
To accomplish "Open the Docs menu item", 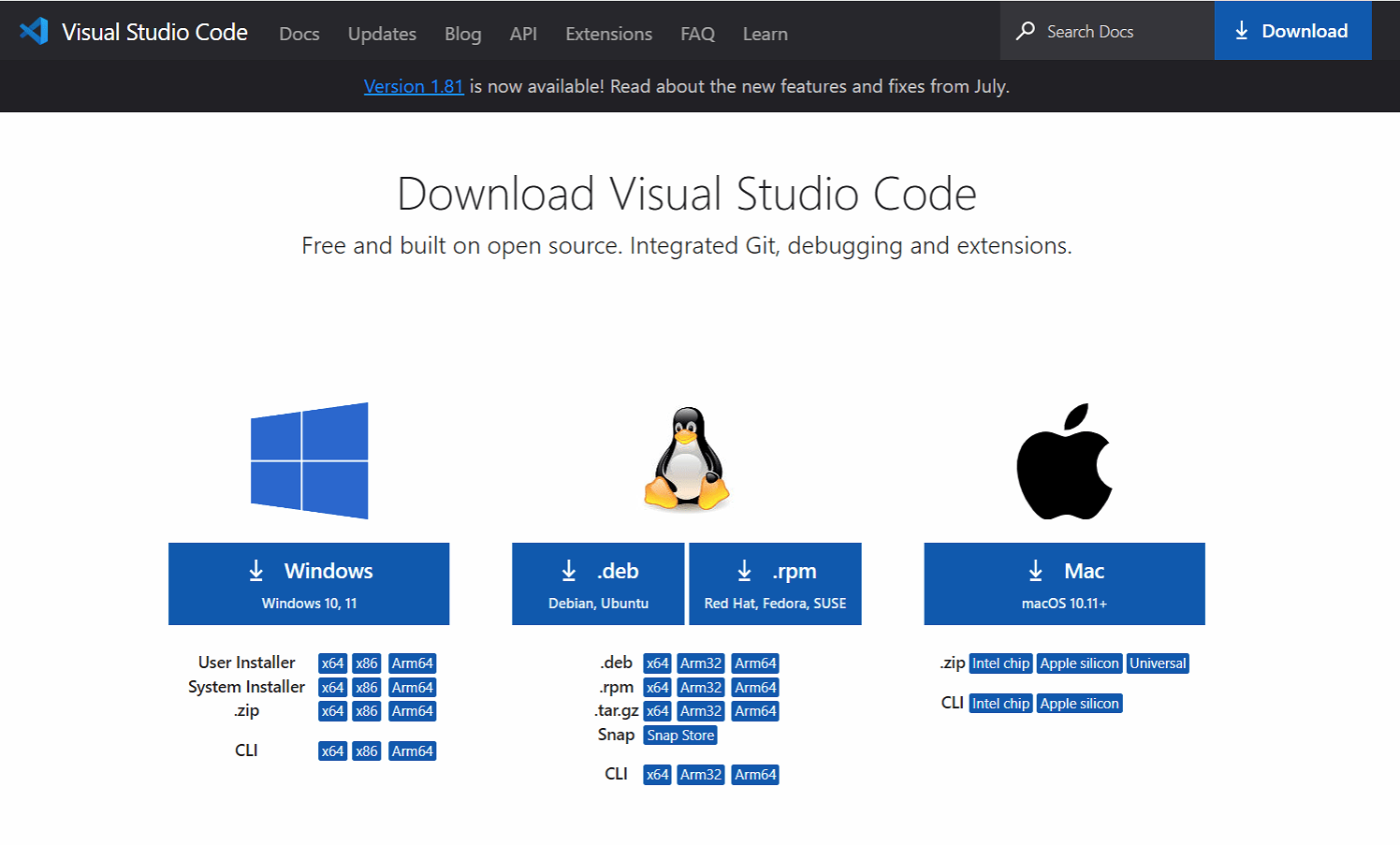I will point(299,34).
